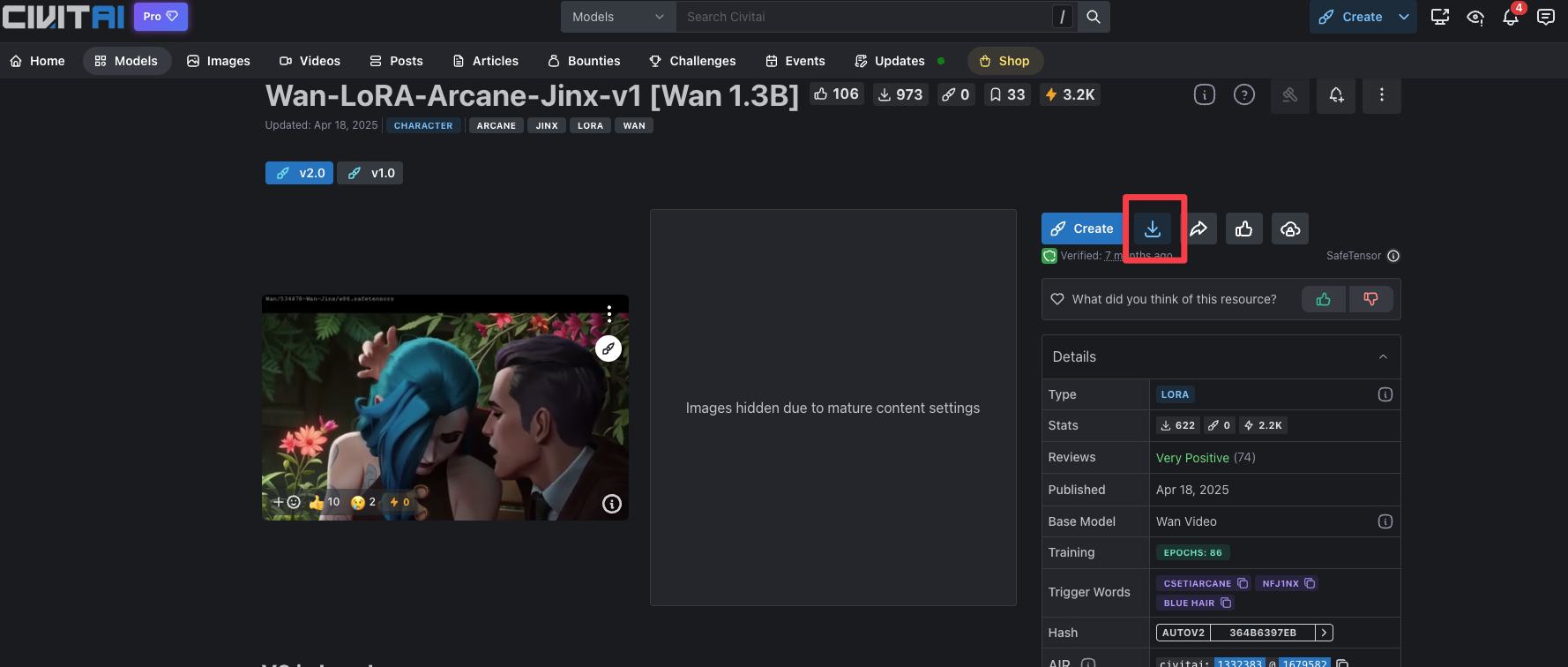
Task: Download the model file
Action: 1153,229
